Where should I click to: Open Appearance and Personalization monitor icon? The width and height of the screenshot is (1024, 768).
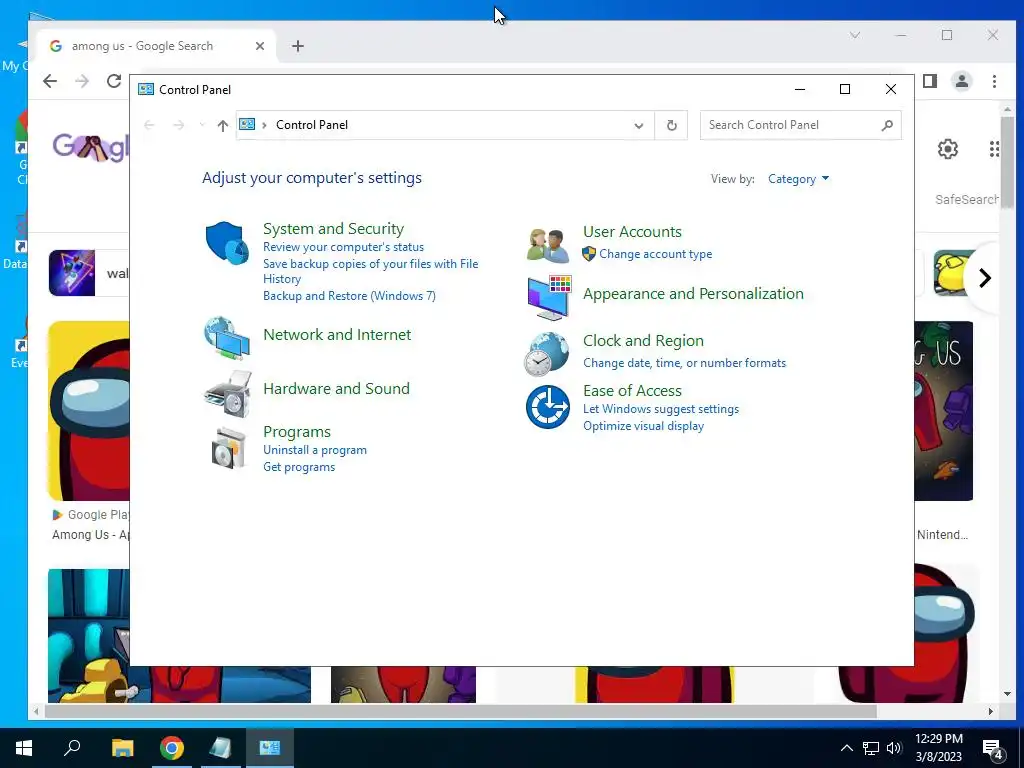[x=549, y=298]
